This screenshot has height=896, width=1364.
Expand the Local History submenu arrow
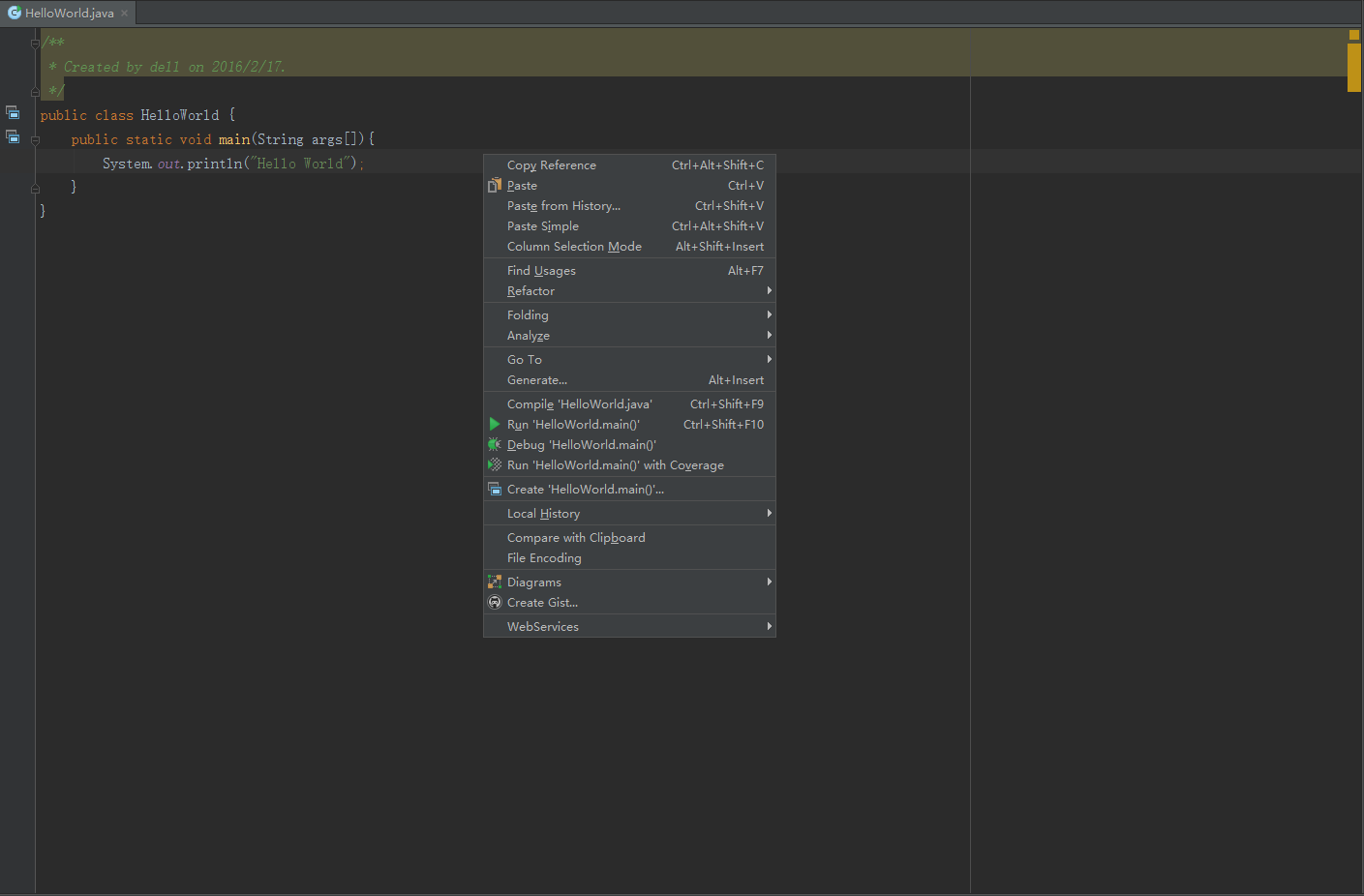click(x=770, y=513)
